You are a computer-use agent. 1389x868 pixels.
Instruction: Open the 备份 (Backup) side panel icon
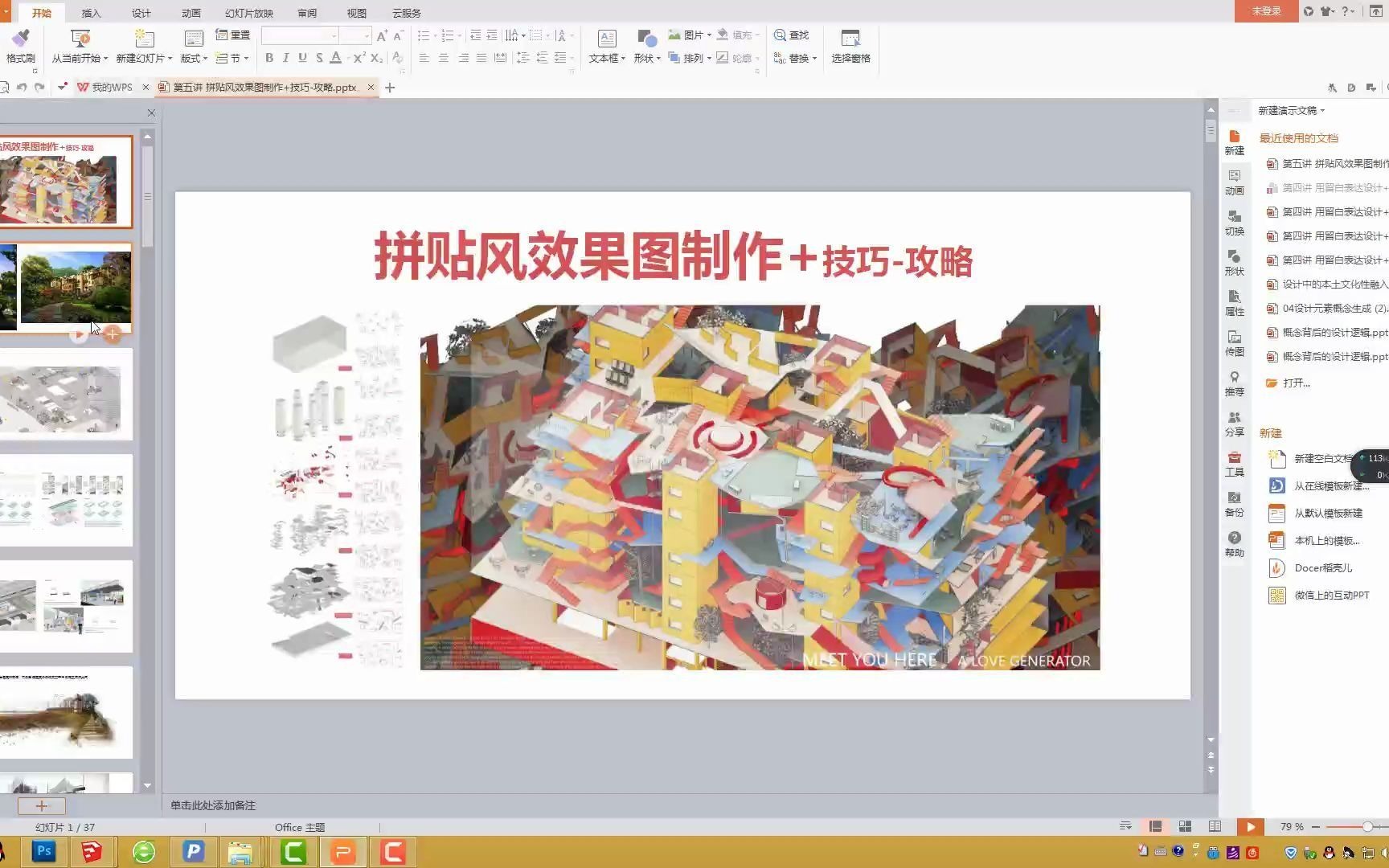pos(1235,504)
